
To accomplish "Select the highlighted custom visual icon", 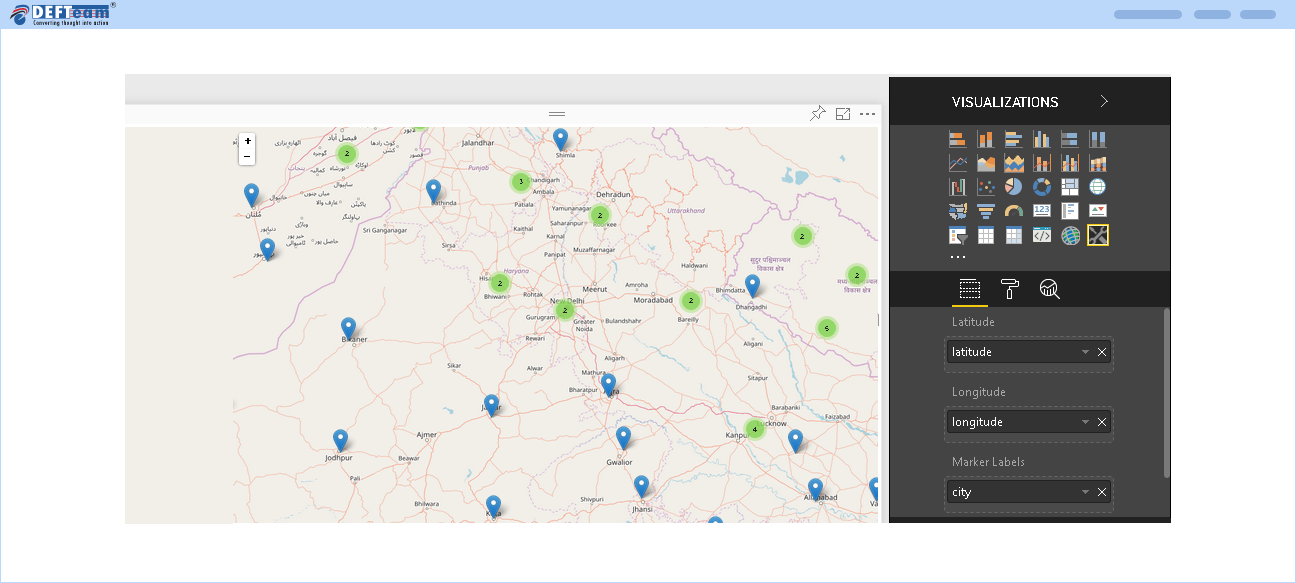I will 1098,236.
